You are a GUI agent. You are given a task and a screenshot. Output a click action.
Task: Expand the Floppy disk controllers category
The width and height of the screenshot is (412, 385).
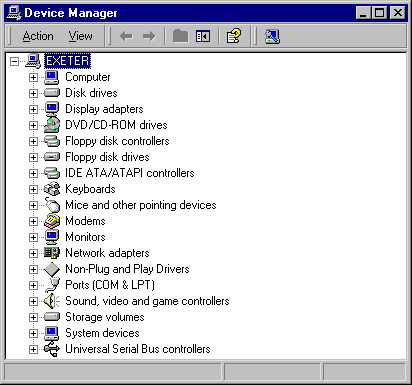coord(33,141)
